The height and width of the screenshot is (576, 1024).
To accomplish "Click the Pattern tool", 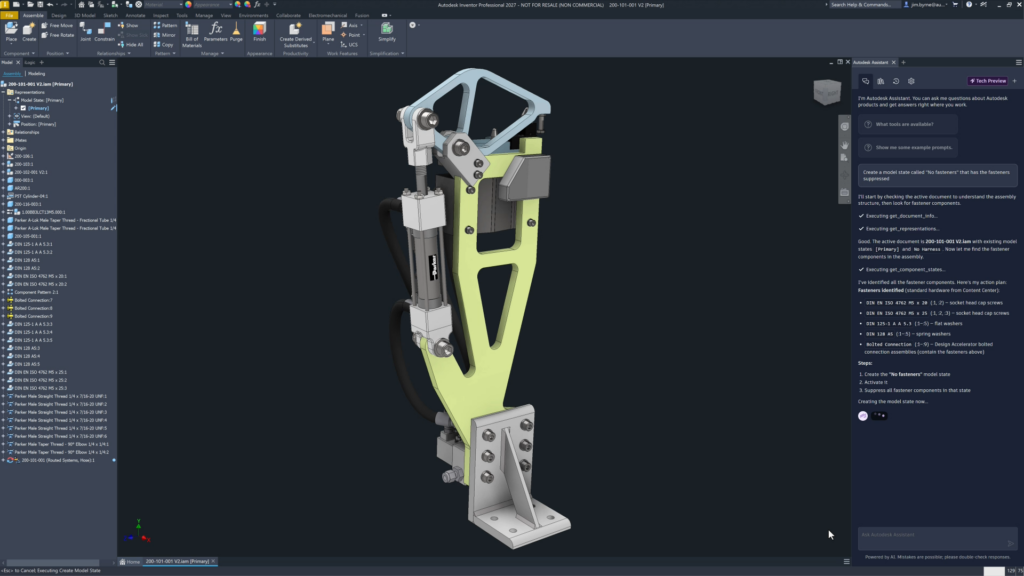I will tap(165, 25).
